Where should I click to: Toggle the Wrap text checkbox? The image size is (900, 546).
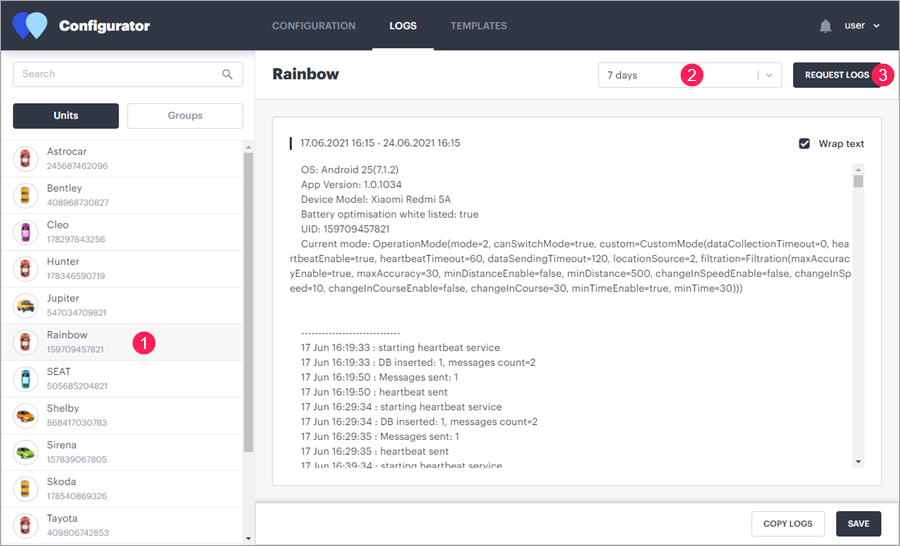pyautogui.click(x=804, y=144)
